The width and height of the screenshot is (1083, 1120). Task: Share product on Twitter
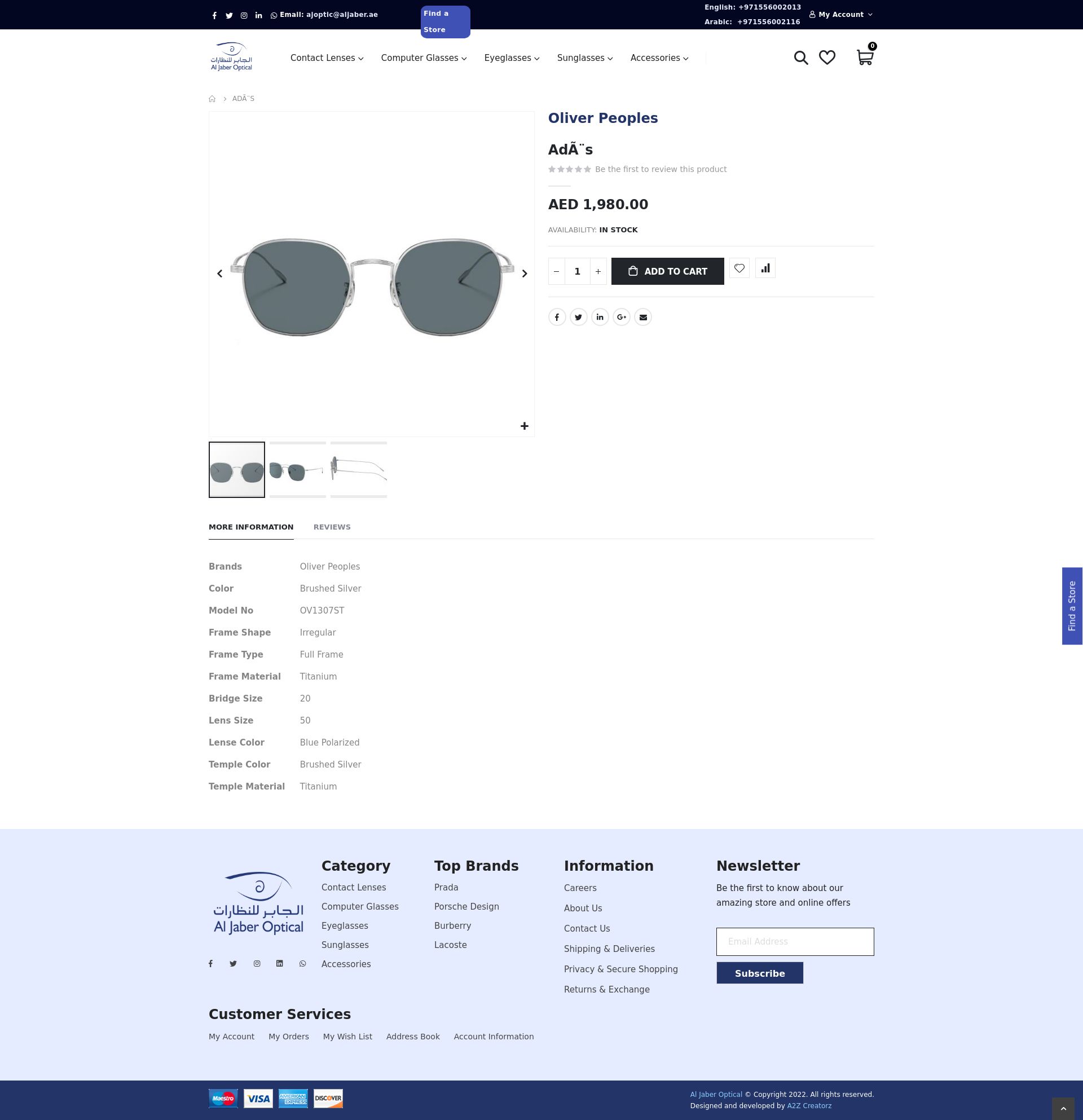[x=578, y=317]
